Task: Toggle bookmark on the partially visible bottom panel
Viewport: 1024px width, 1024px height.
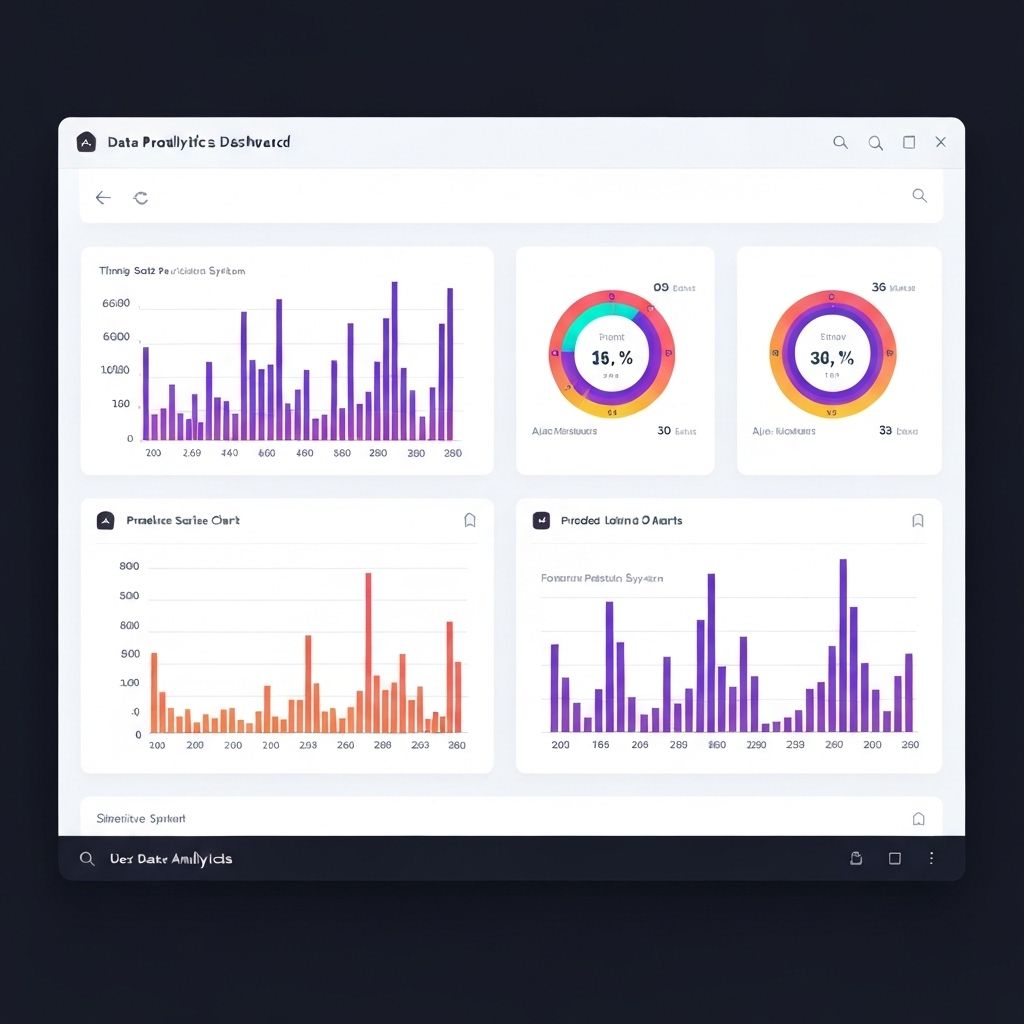Action: 918,818
